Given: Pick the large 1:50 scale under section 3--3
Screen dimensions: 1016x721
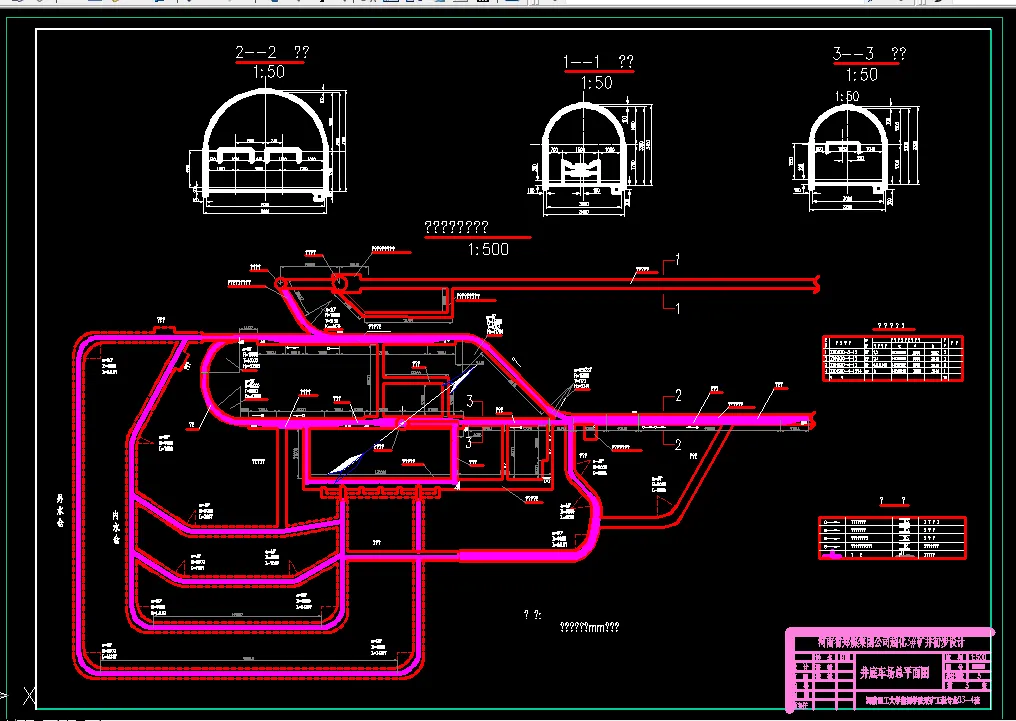Looking at the screenshot, I should point(862,75).
